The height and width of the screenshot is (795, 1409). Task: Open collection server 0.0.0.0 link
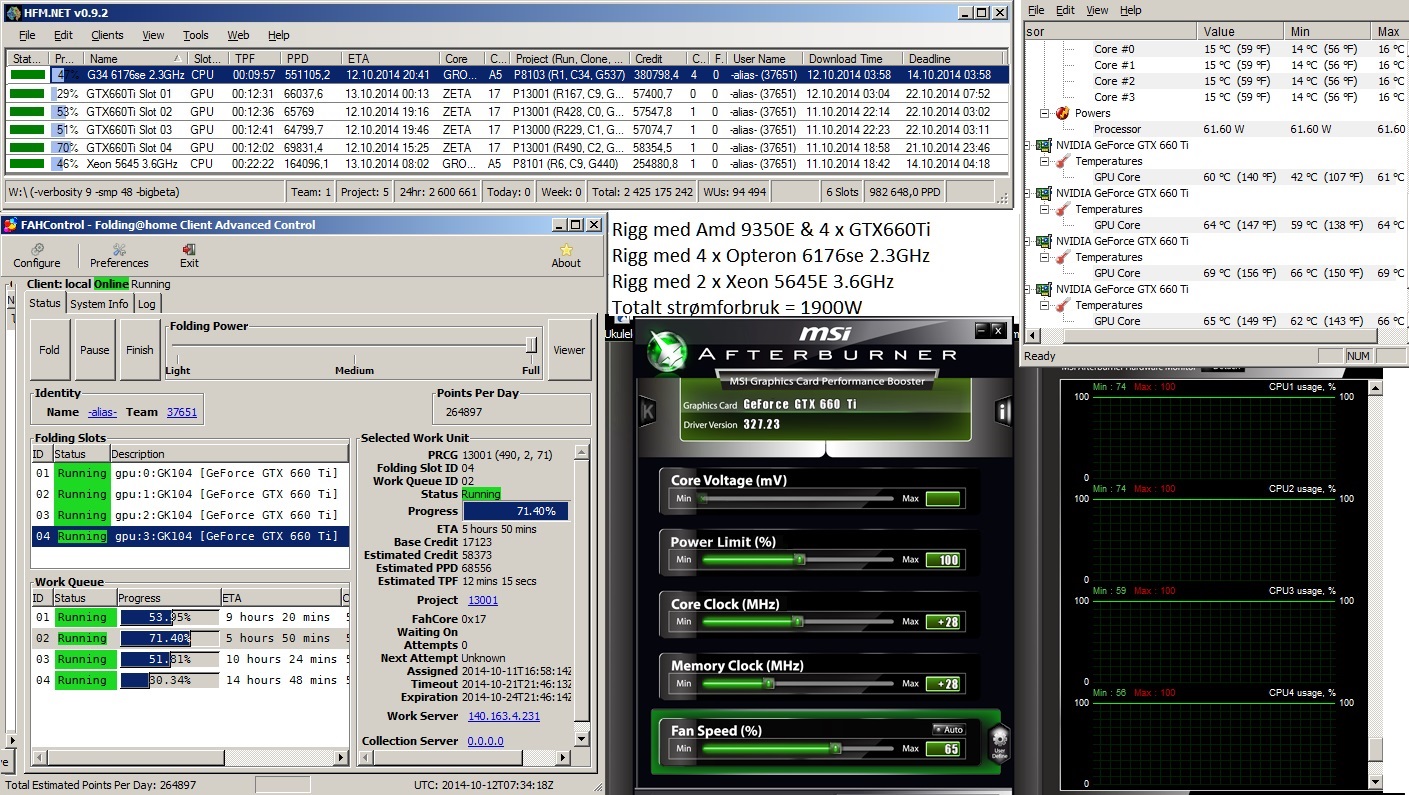coord(486,741)
